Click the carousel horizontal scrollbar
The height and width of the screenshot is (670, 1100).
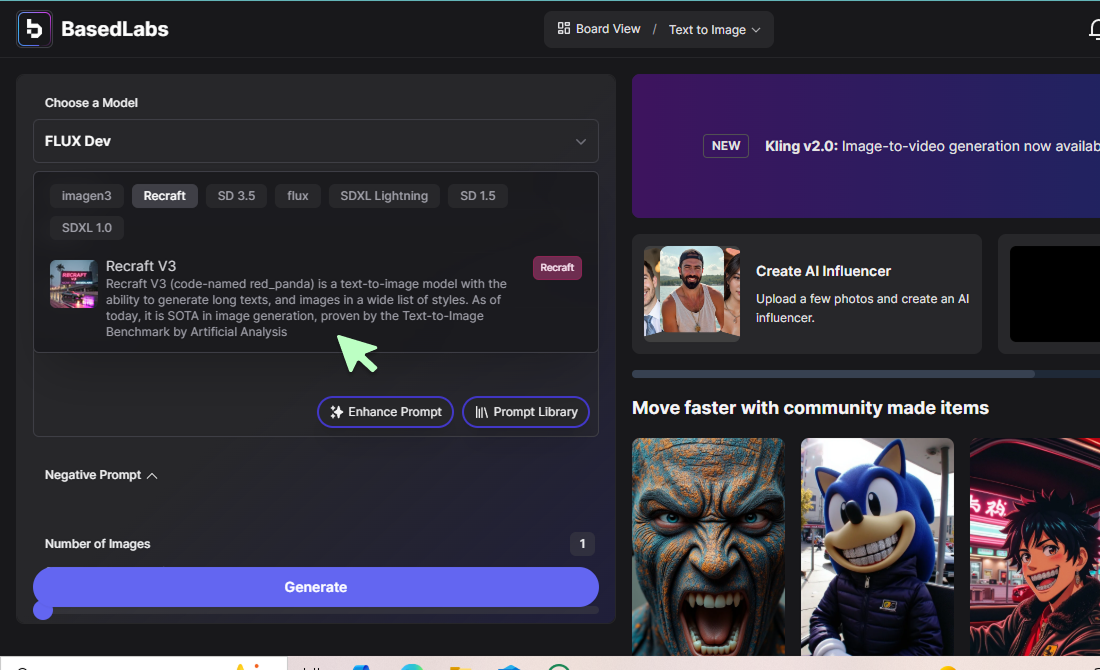833,374
